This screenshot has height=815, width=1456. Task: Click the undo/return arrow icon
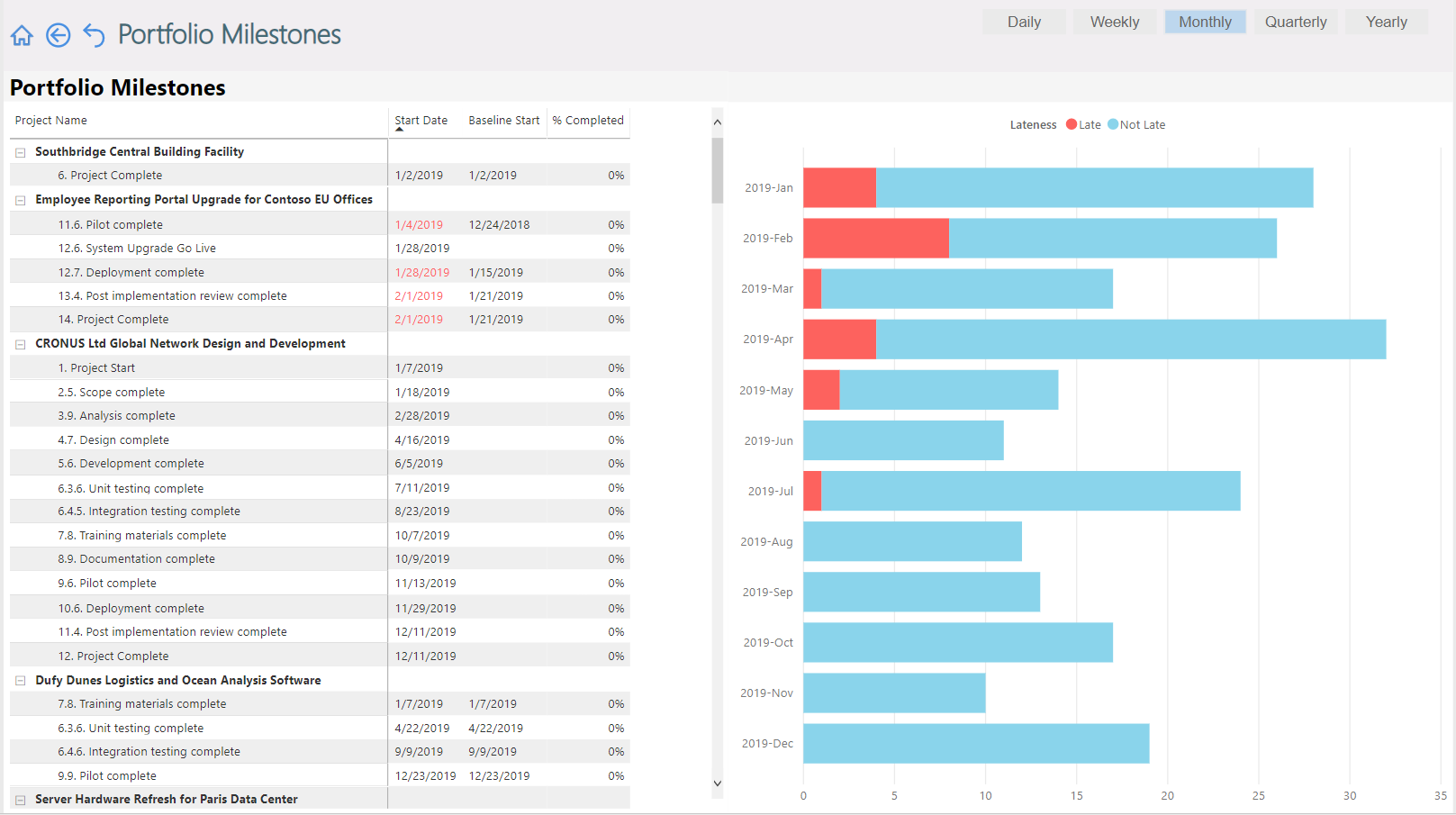[x=94, y=35]
